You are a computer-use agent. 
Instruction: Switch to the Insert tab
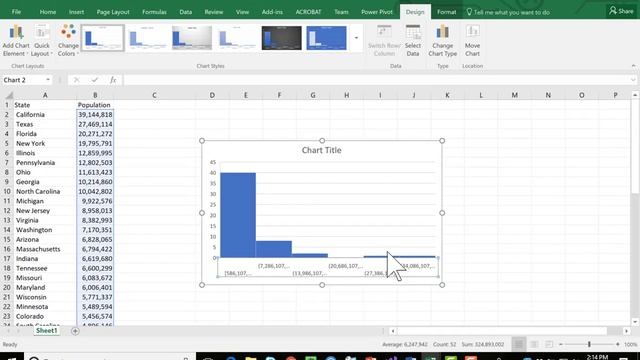(76, 12)
